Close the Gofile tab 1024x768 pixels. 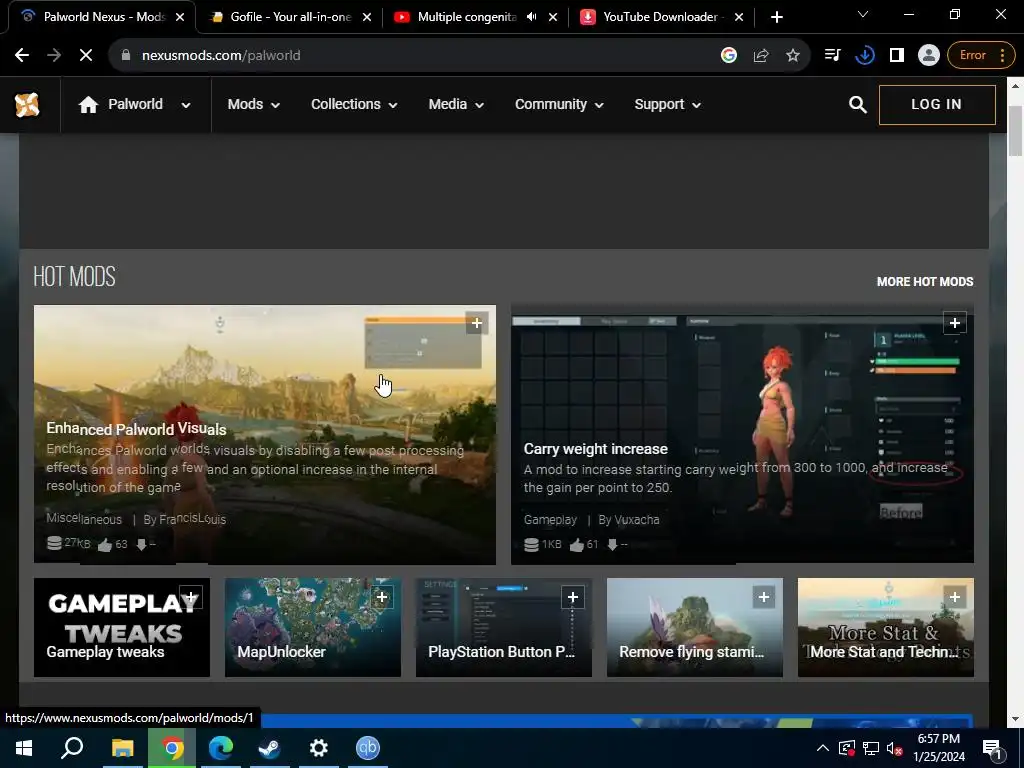367,17
